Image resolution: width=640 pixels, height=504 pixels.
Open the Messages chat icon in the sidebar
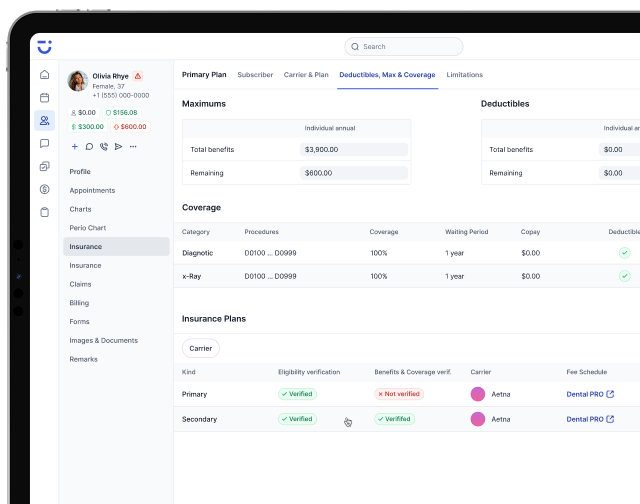point(44,143)
